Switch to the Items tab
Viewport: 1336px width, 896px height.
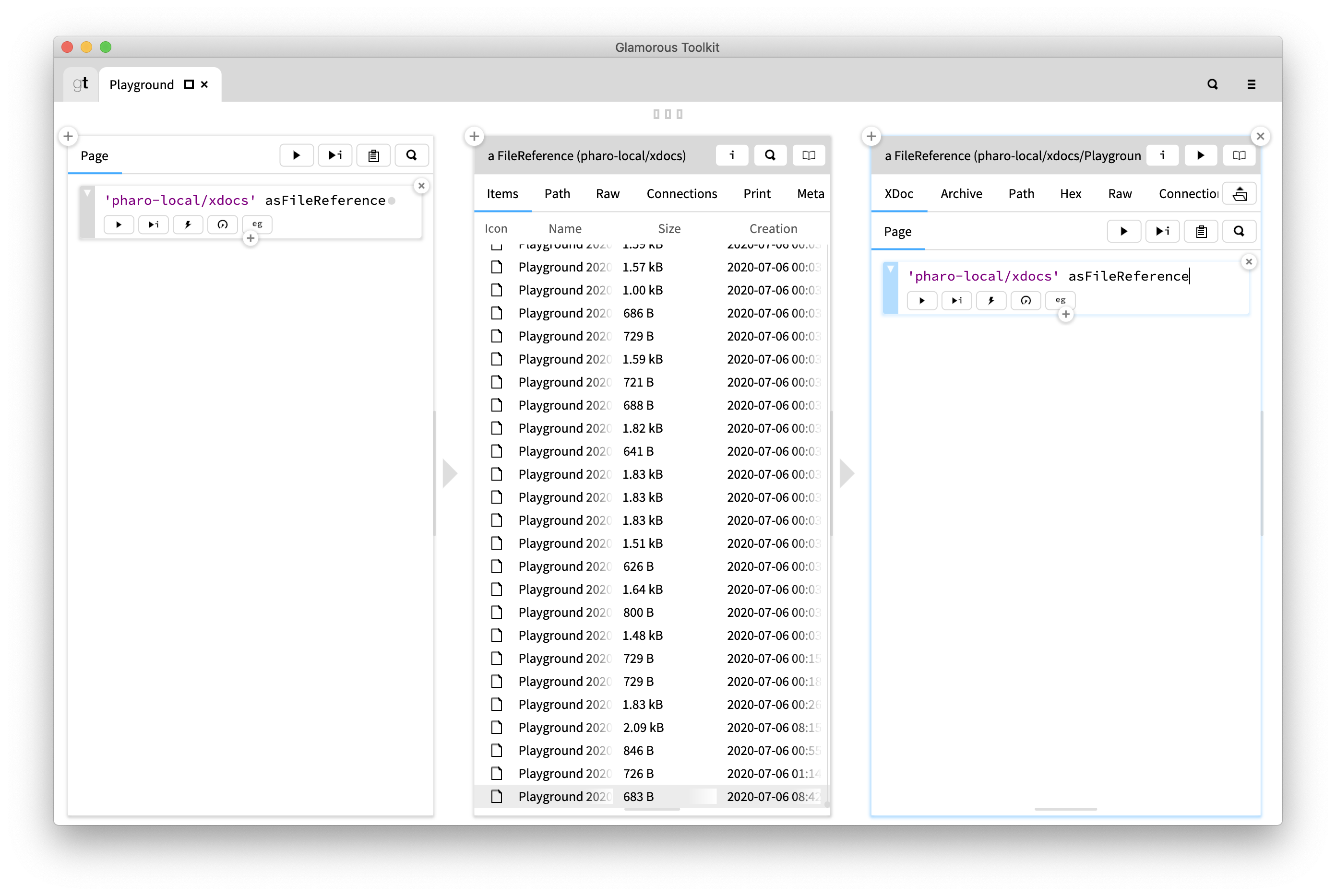pyautogui.click(x=502, y=194)
